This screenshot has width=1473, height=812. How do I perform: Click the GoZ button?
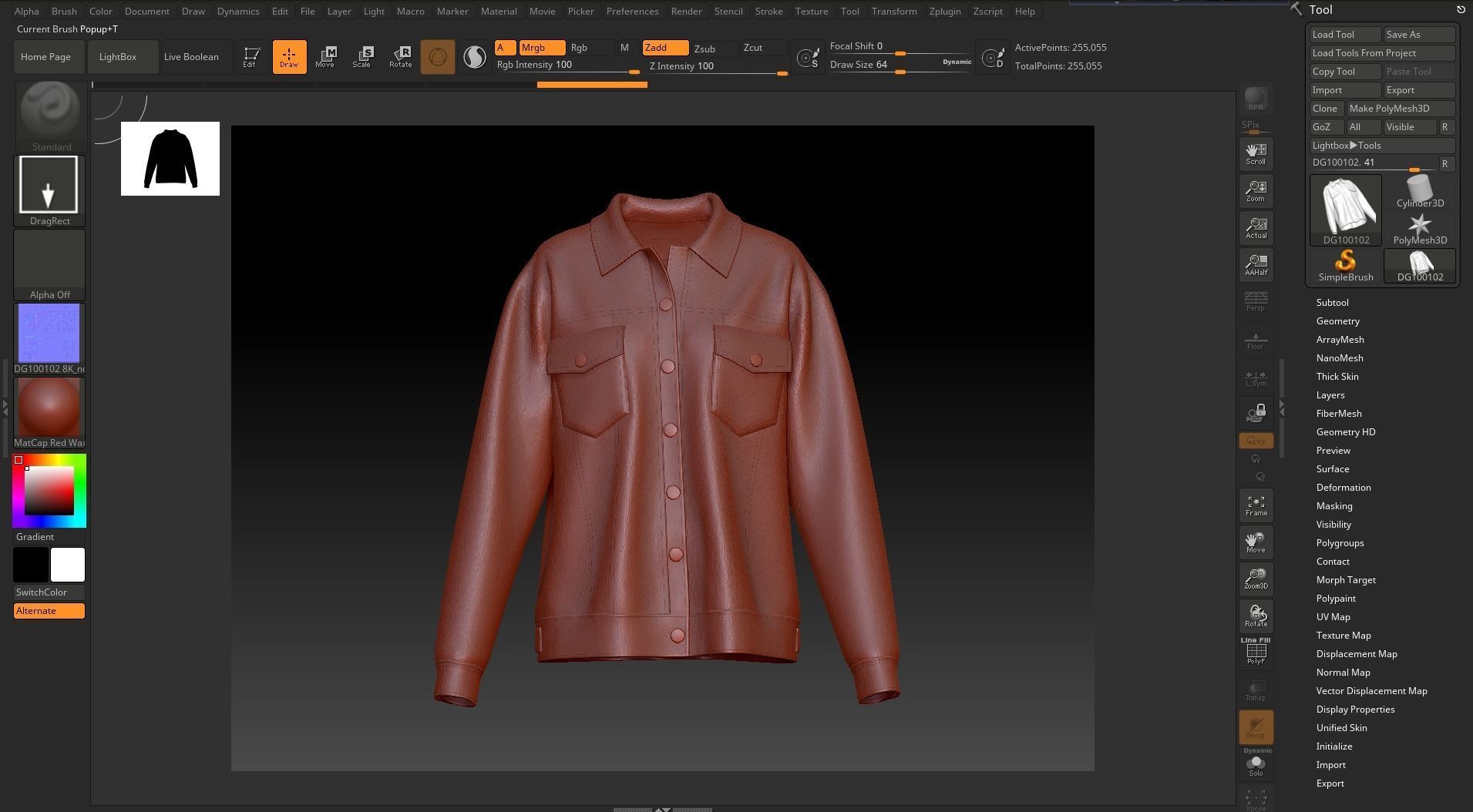coord(1327,127)
